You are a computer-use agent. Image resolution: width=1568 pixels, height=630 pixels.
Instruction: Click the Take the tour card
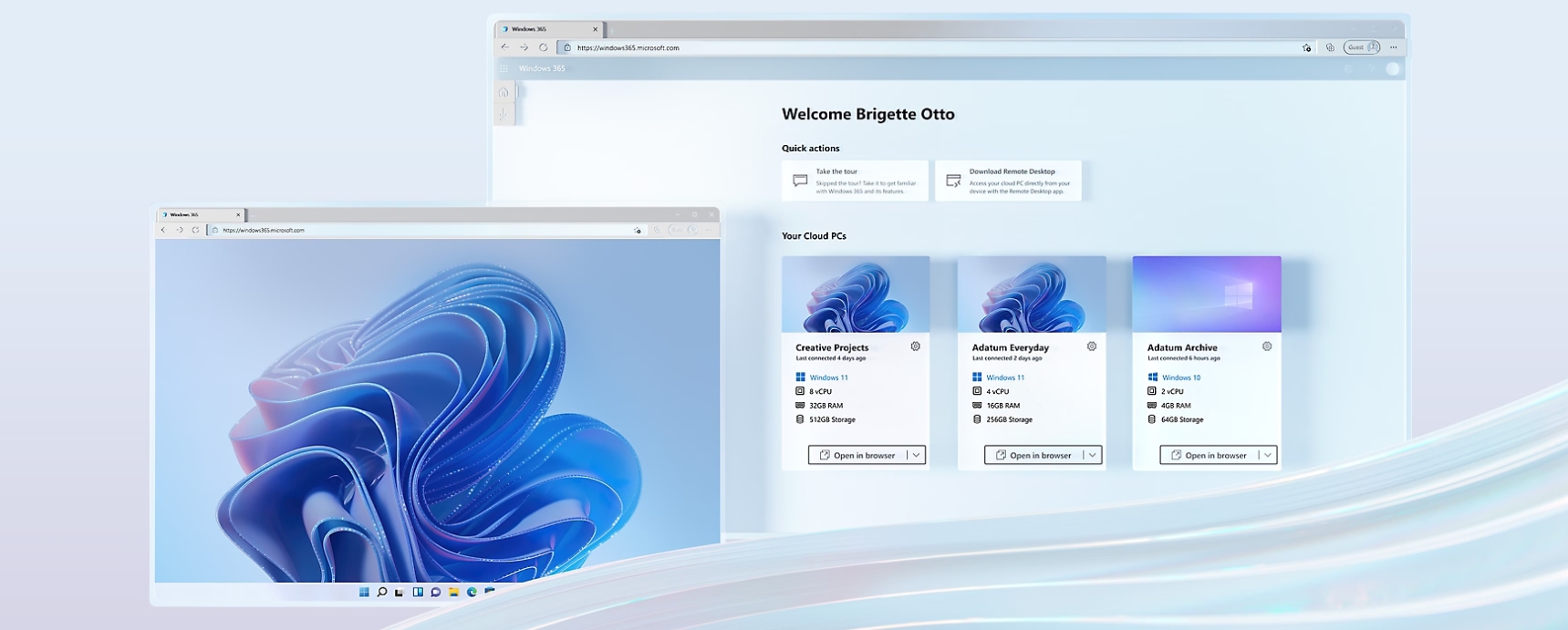[855, 181]
